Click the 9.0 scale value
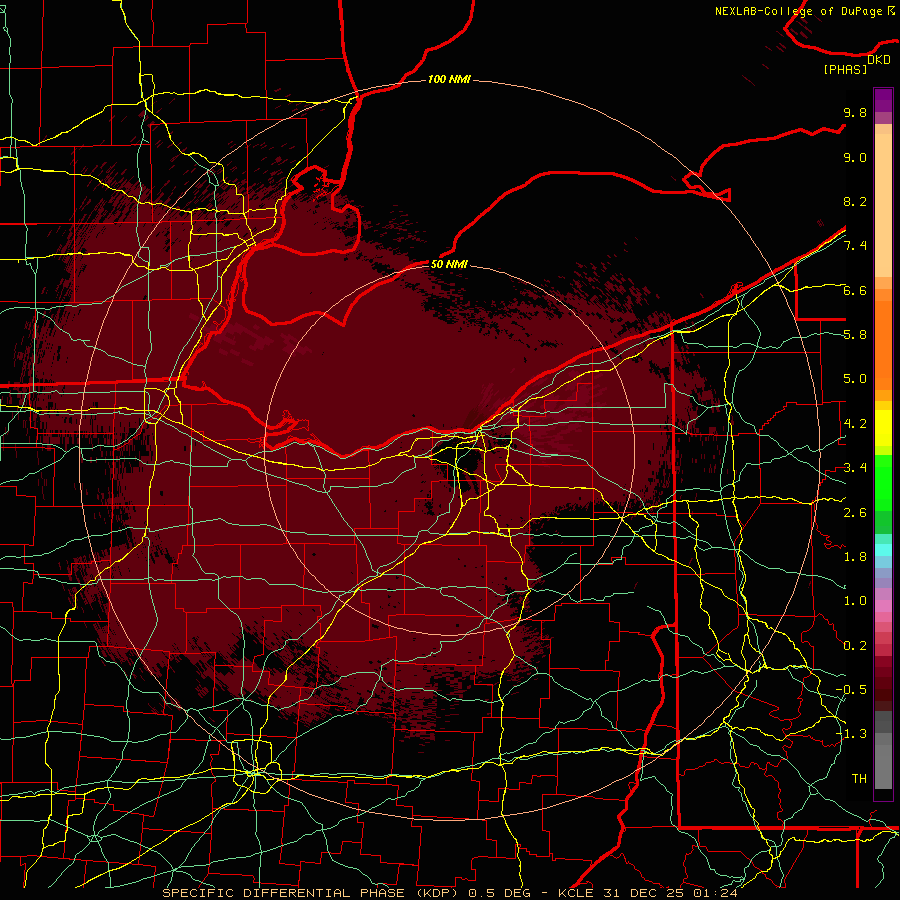The height and width of the screenshot is (900, 900). pyautogui.click(x=855, y=157)
